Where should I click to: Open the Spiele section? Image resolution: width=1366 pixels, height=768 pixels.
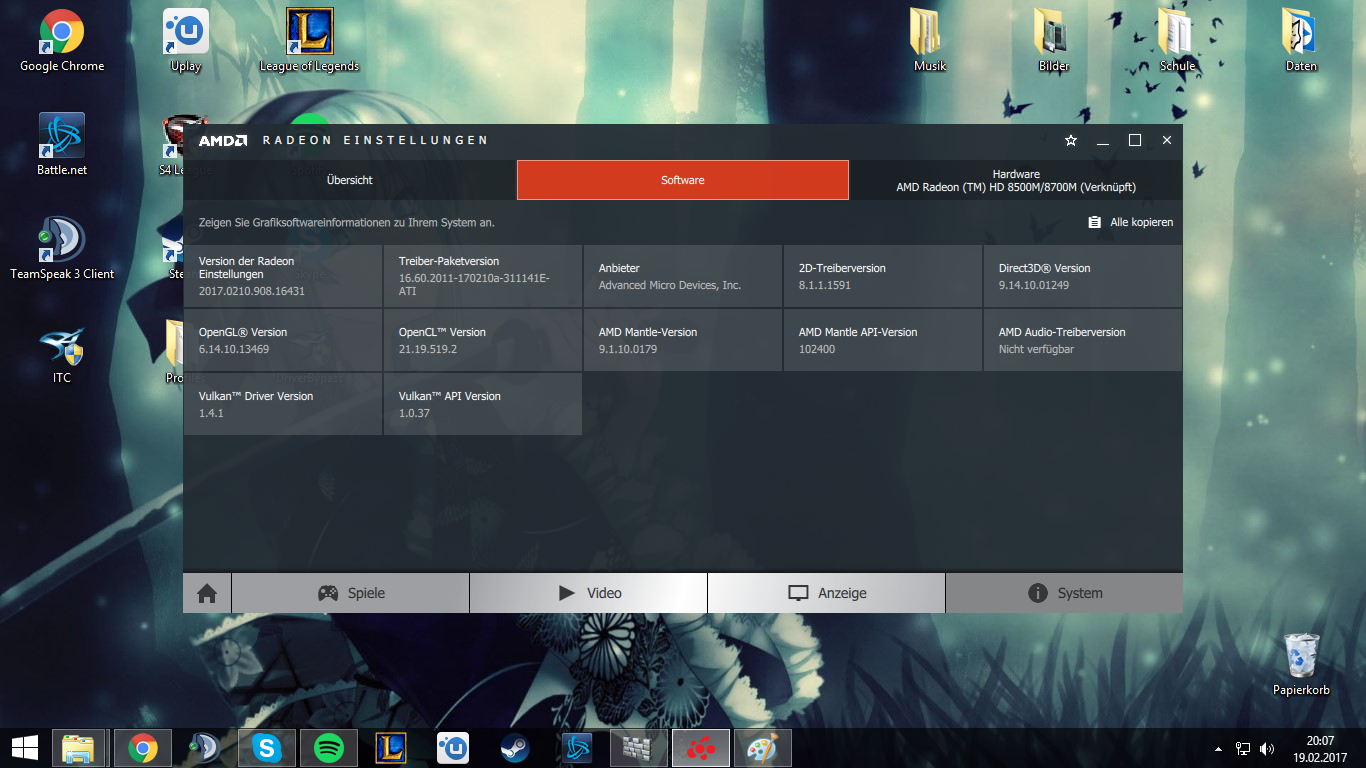pos(351,593)
